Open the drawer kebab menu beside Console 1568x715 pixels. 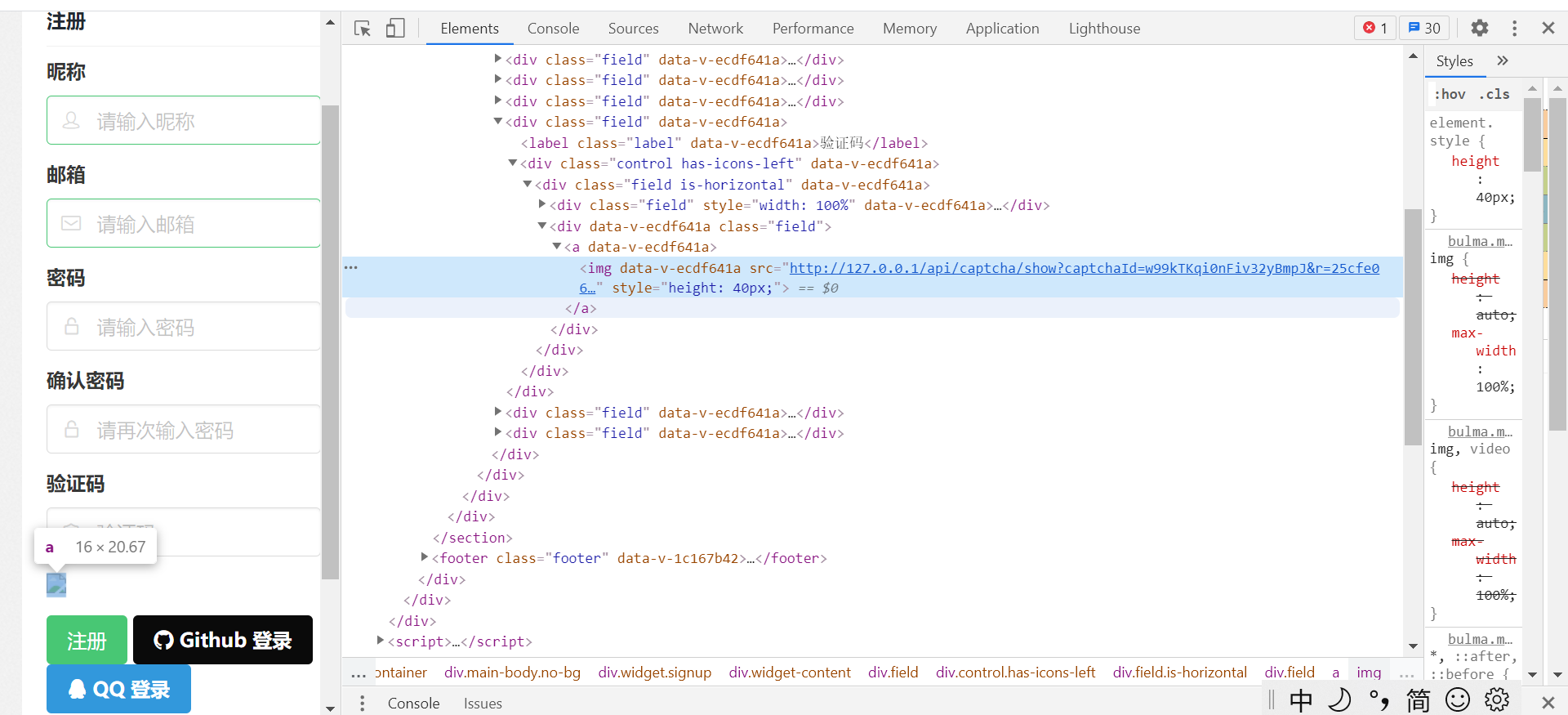pyautogui.click(x=362, y=704)
